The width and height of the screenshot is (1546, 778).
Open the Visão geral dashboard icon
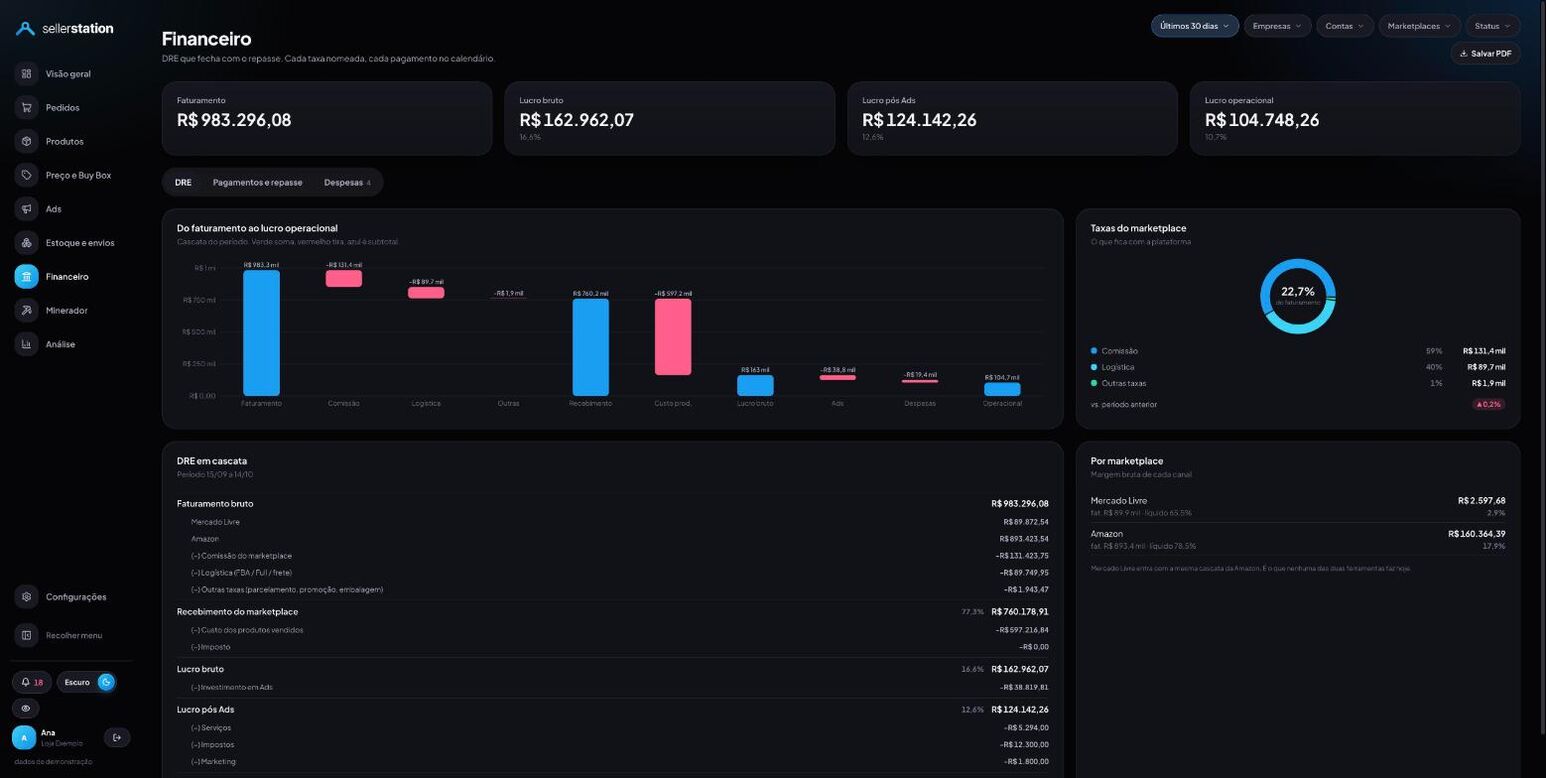click(x=26, y=74)
